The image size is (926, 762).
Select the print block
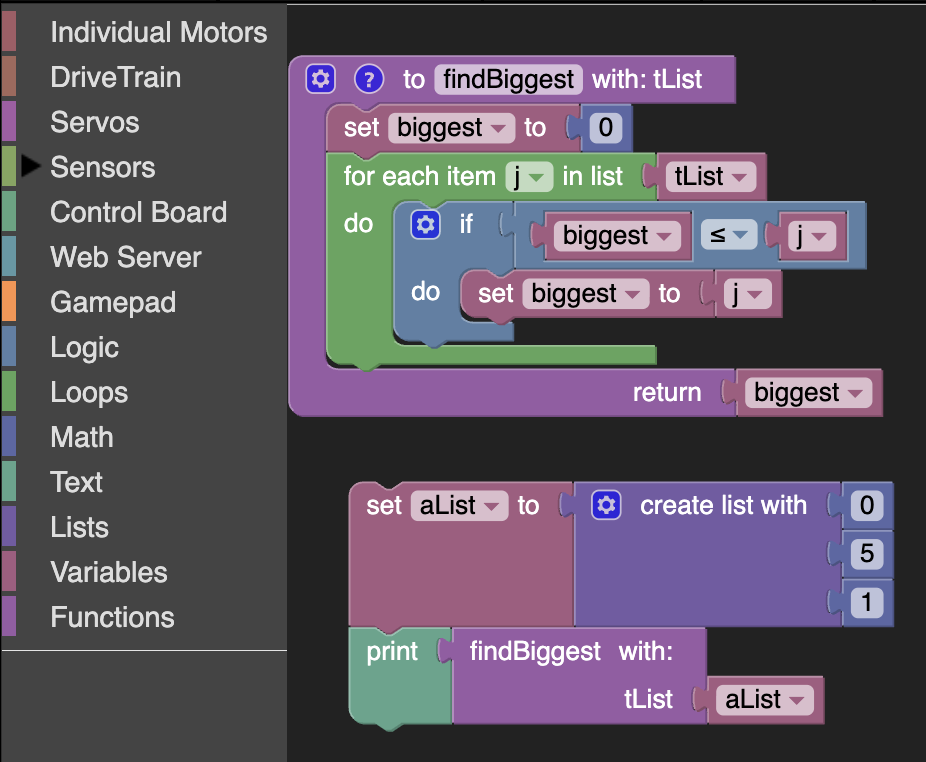point(392,652)
